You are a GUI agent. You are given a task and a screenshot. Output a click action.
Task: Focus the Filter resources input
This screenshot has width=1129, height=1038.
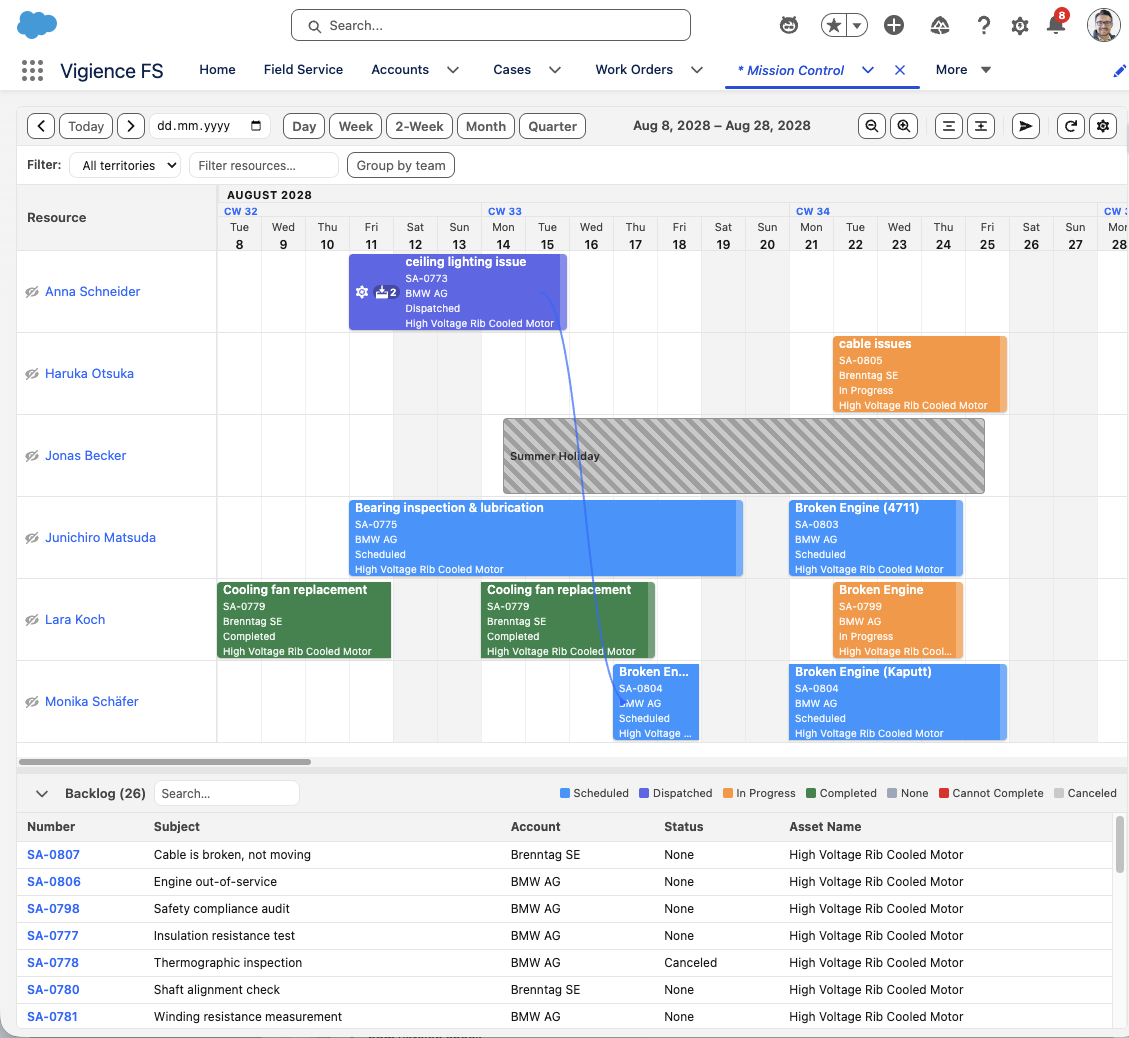[264, 165]
